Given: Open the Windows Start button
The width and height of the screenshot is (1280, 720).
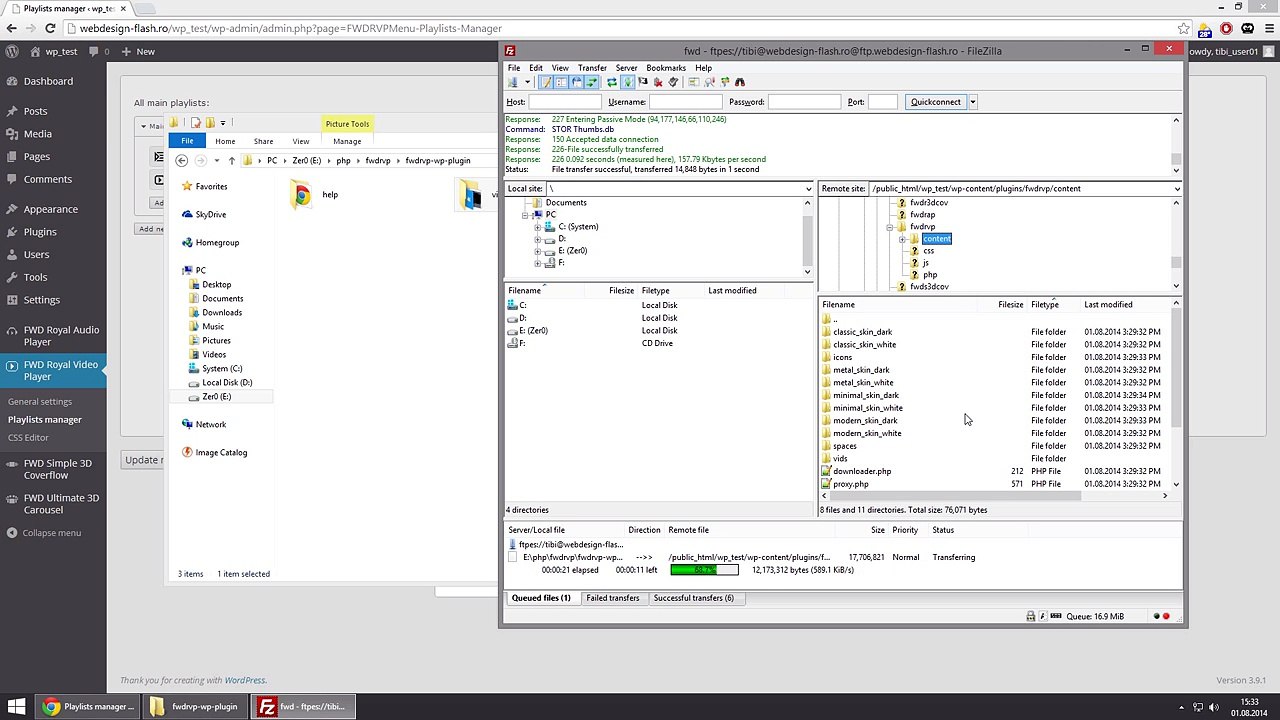Looking at the screenshot, I should [x=17, y=706].
